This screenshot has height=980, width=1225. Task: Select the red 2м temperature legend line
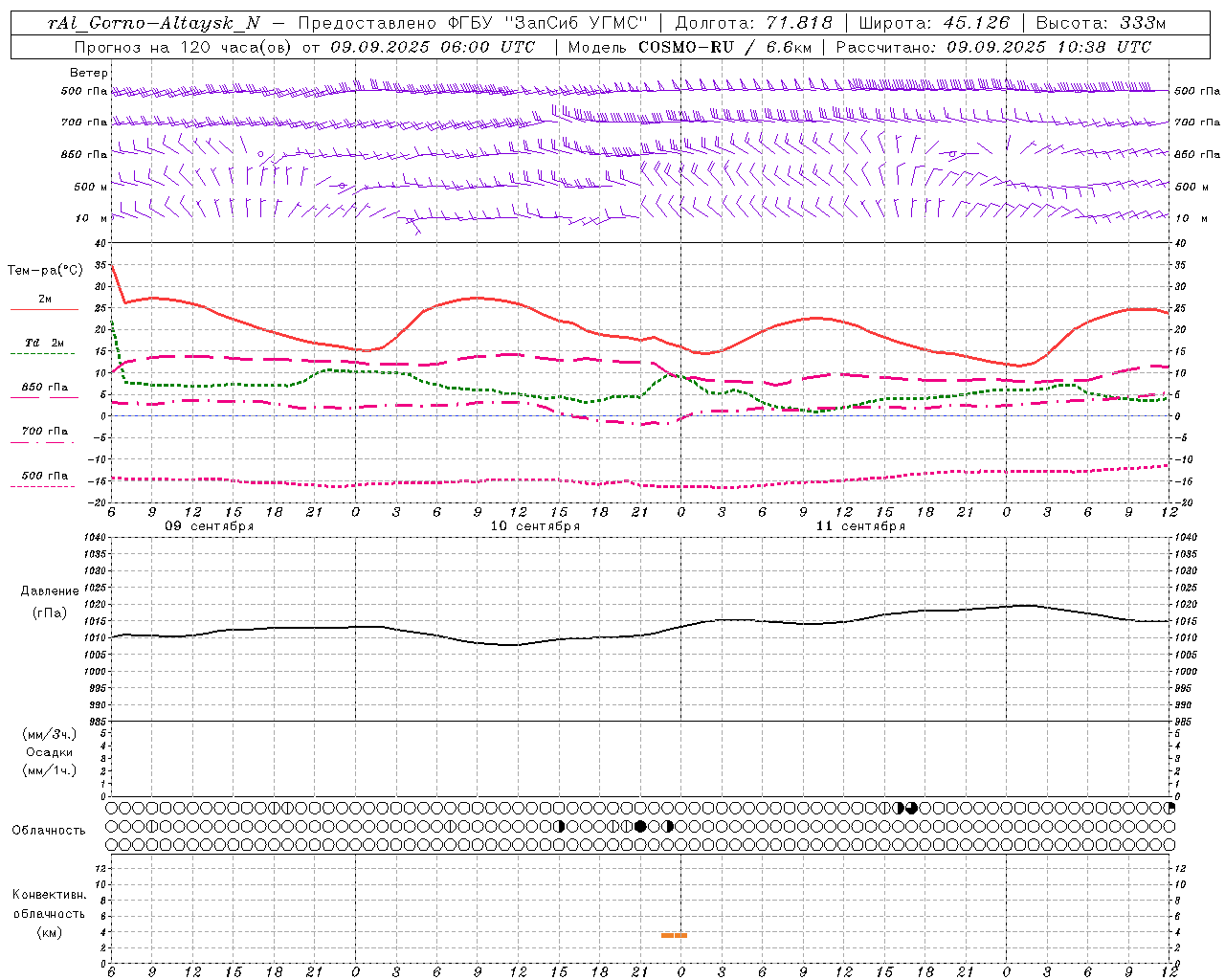(45, 310)
